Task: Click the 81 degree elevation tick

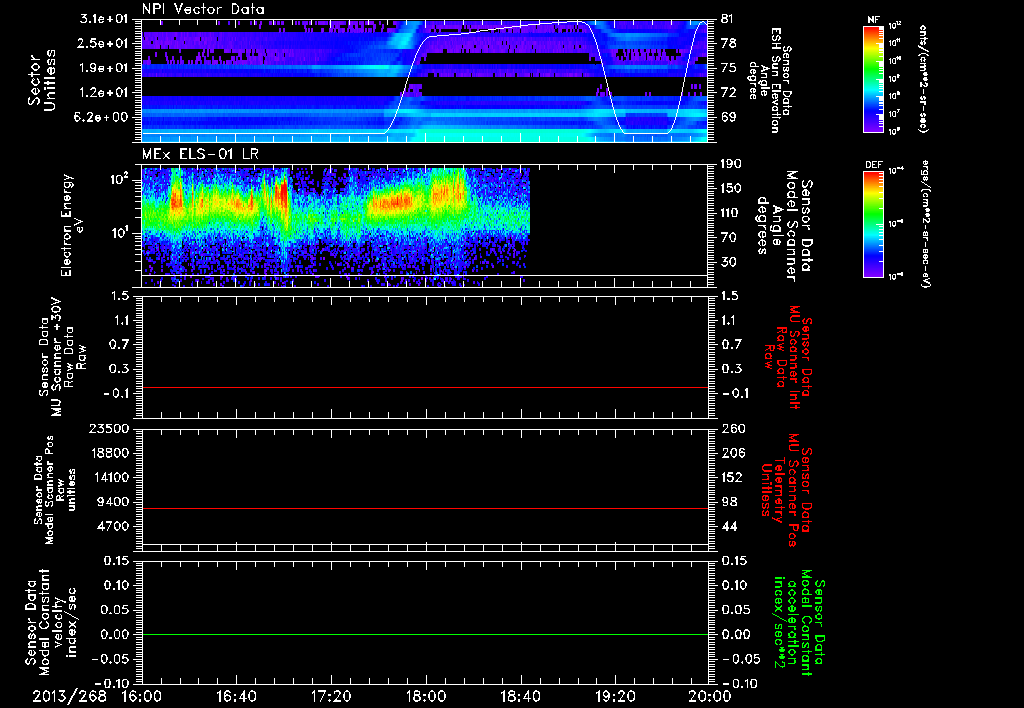Action: pyautogui.click(x=728, y=19)
